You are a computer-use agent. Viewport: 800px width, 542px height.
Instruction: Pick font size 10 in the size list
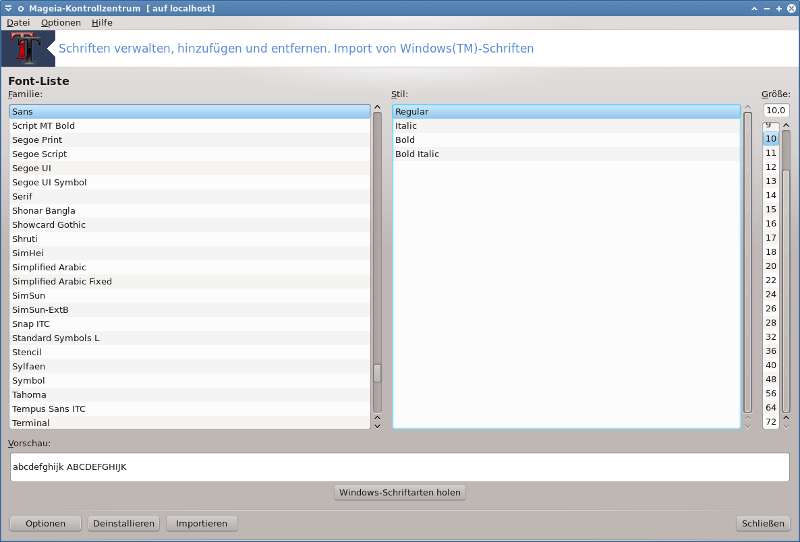771,138
